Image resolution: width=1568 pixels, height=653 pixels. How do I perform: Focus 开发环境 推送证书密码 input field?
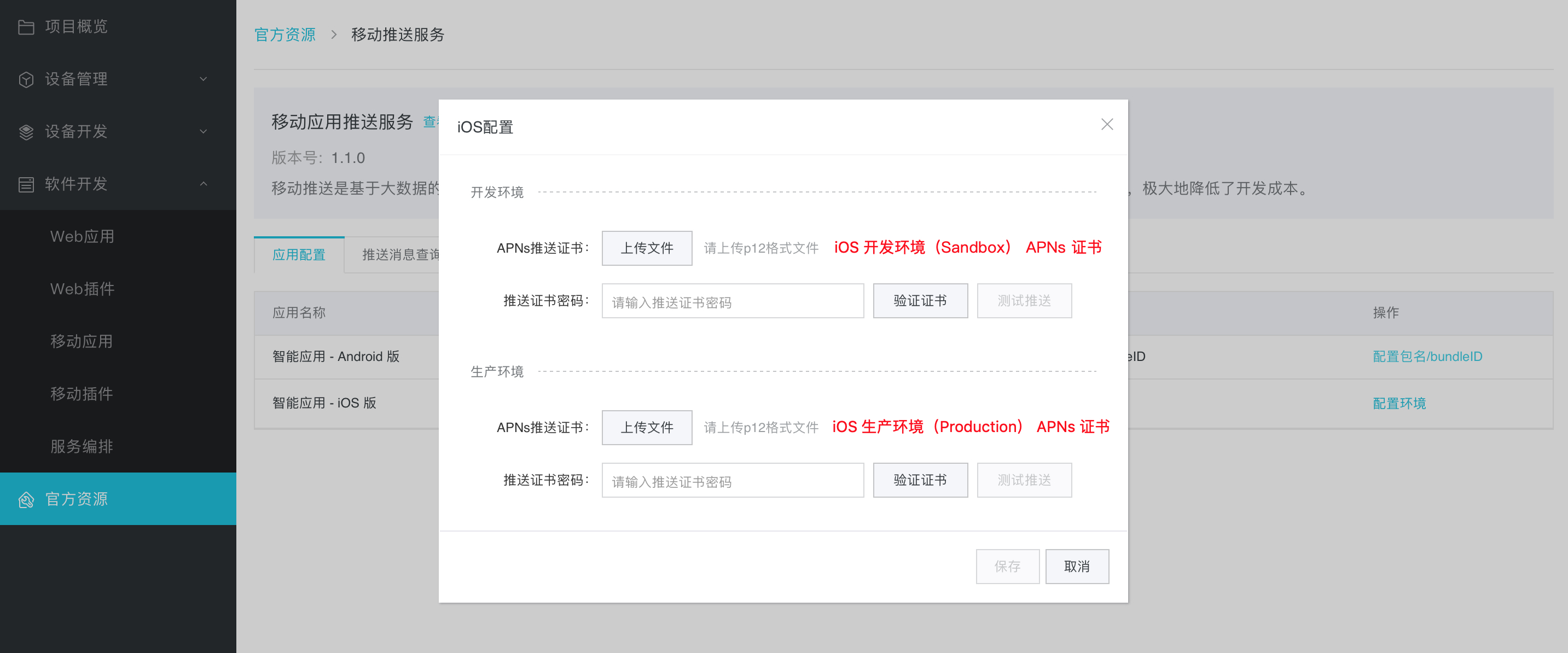(x=732, y=301)
